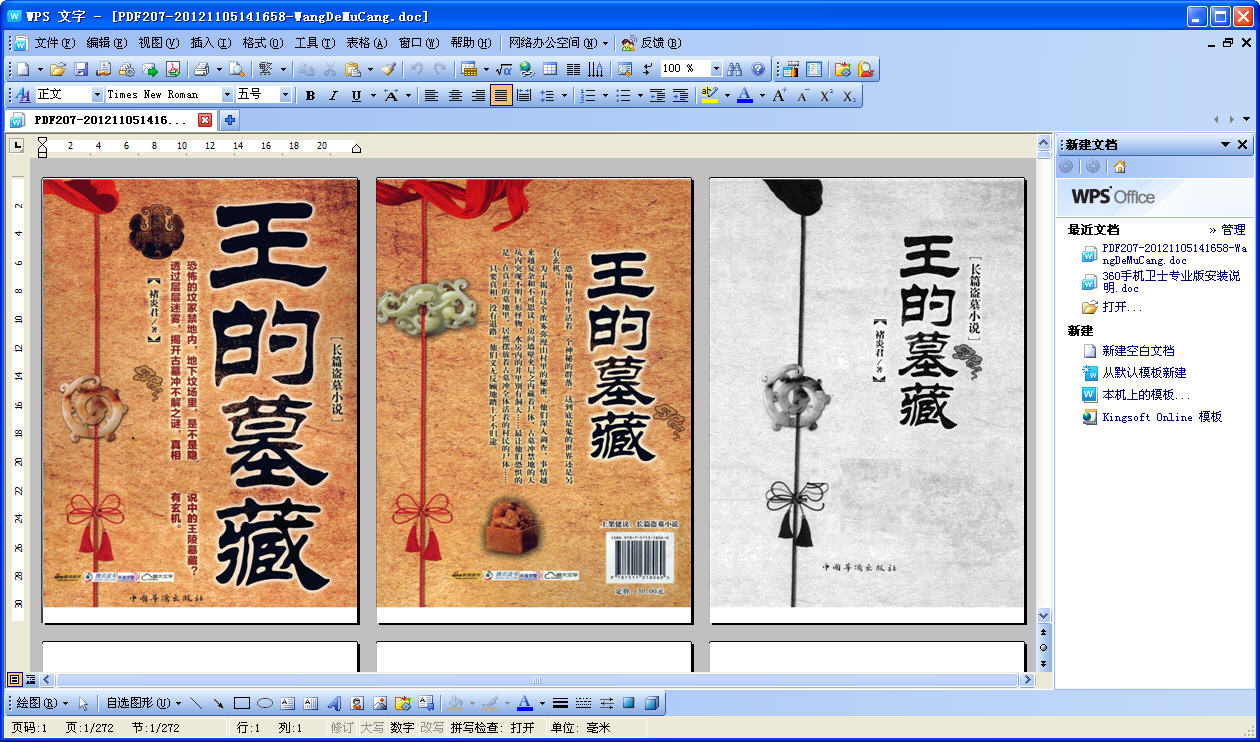Toggle justified text alignment button
Screen dimensions: 1260x742
(x=501, y=95)
